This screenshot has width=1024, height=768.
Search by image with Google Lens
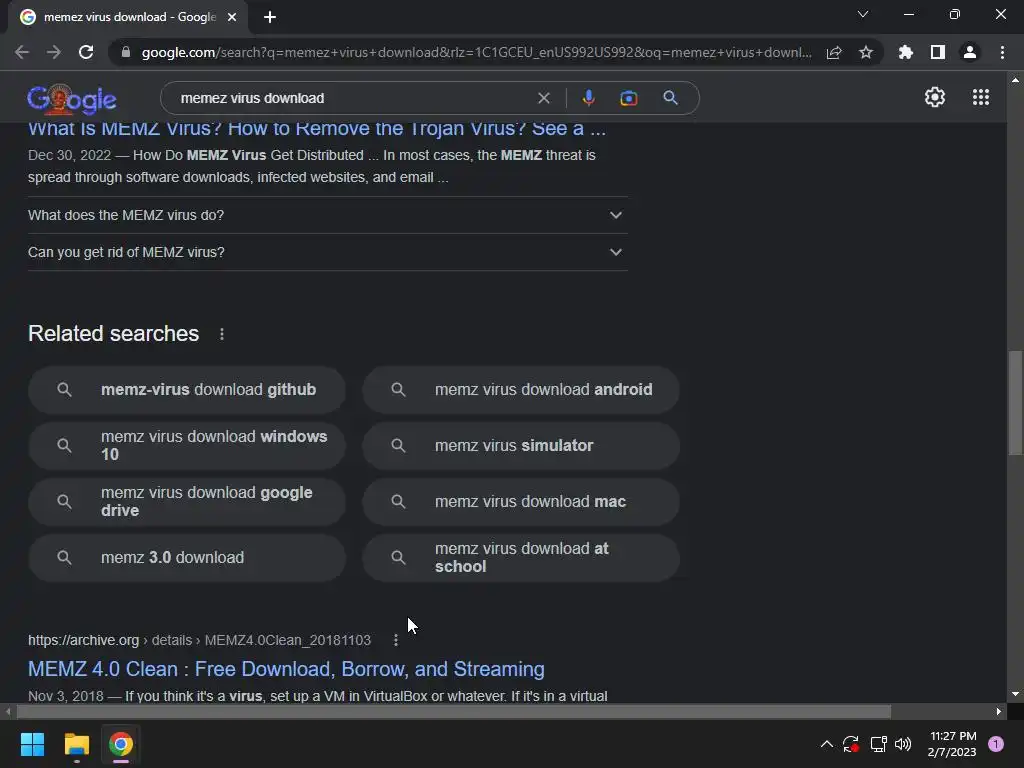[628, 98]
